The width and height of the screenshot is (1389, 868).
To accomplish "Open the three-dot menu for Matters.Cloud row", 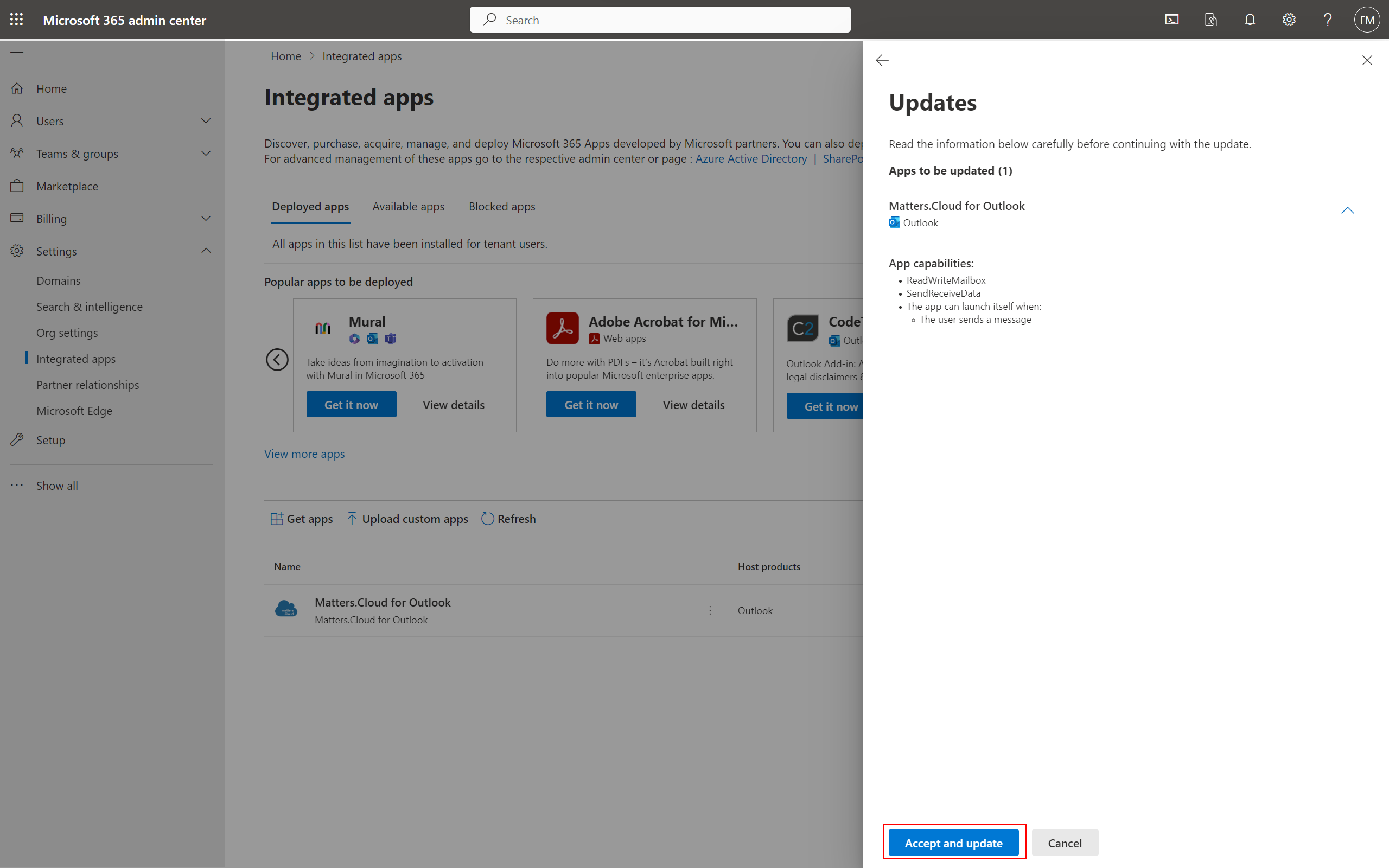I will click(x=710, y=610).
